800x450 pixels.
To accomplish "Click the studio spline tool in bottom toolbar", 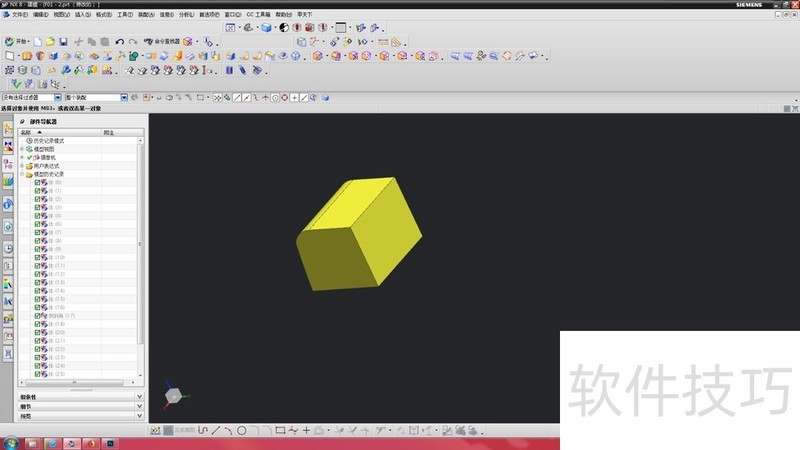I will point(293,431).
